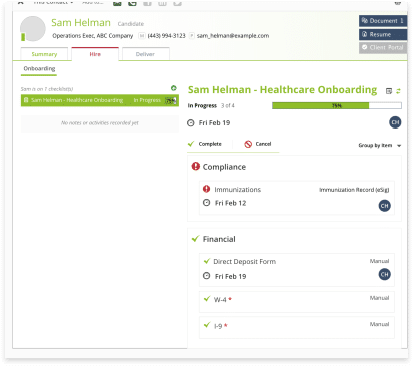Click the green check icon beside Financial

[195, 239]
